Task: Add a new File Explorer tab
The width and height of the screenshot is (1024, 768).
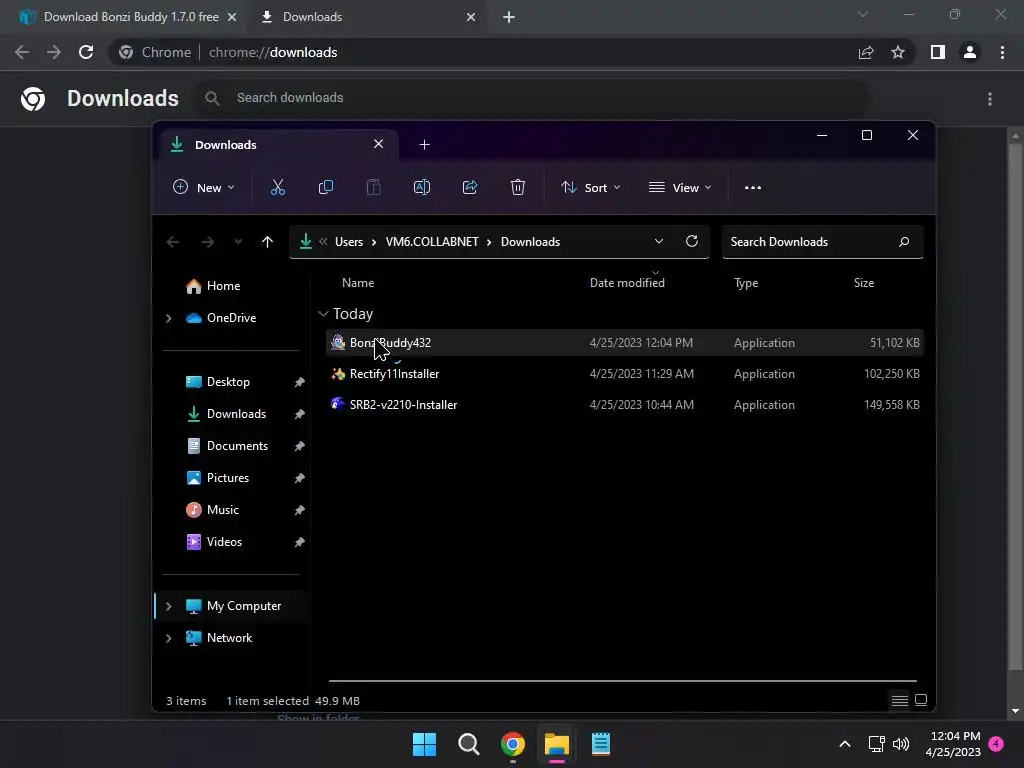Action: pos(424,144)
